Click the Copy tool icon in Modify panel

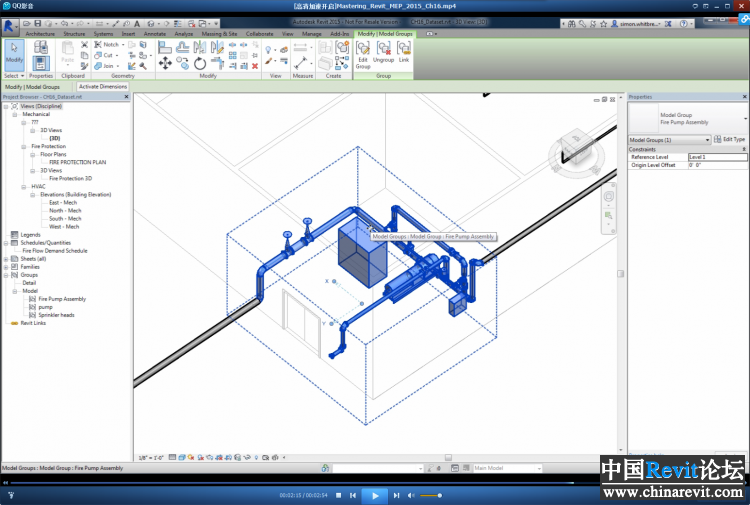click(182, 63)
